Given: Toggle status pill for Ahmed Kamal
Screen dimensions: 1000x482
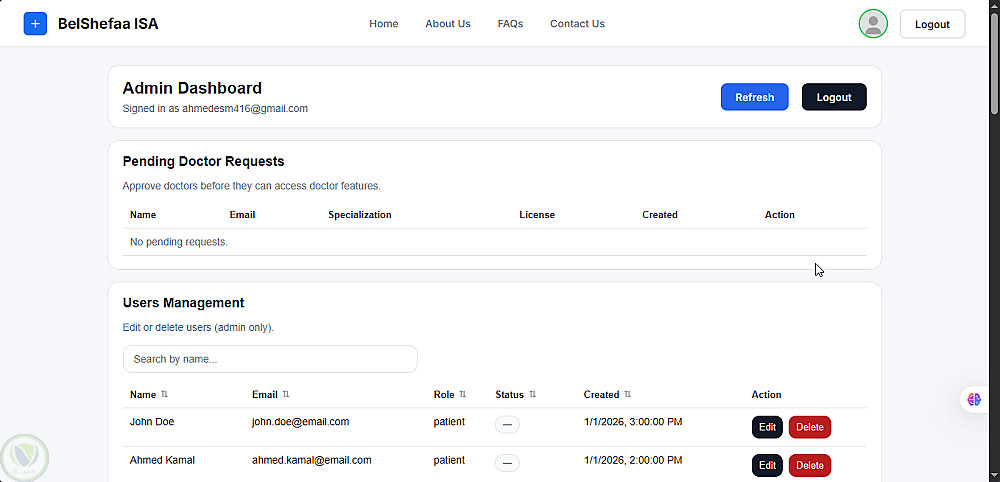Looking at the screenshot, I should 507,462.
